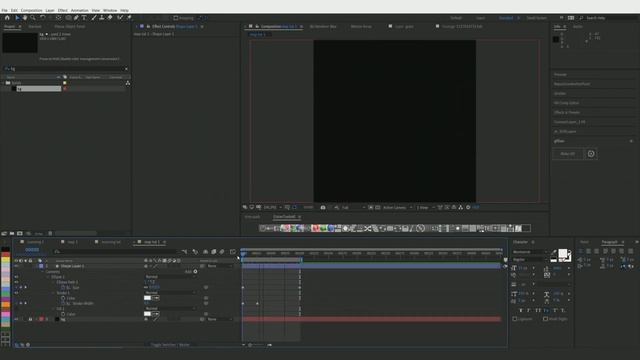This screenshot has width=640, height=360.
Task: Click the Motion Blur enable icon in the timeline header
Action: pyautogui.click(x=222, y=252)
